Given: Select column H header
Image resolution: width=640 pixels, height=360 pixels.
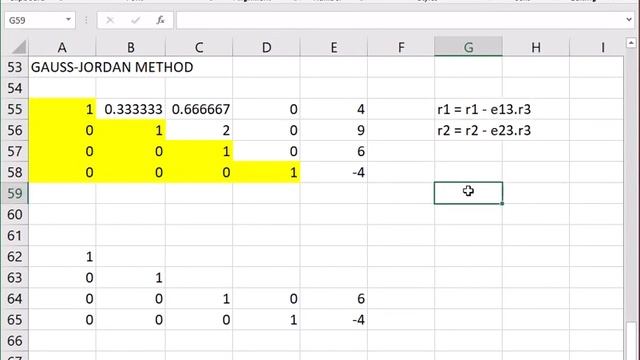Looking at the screenshot, I should (x=536, y=47).
